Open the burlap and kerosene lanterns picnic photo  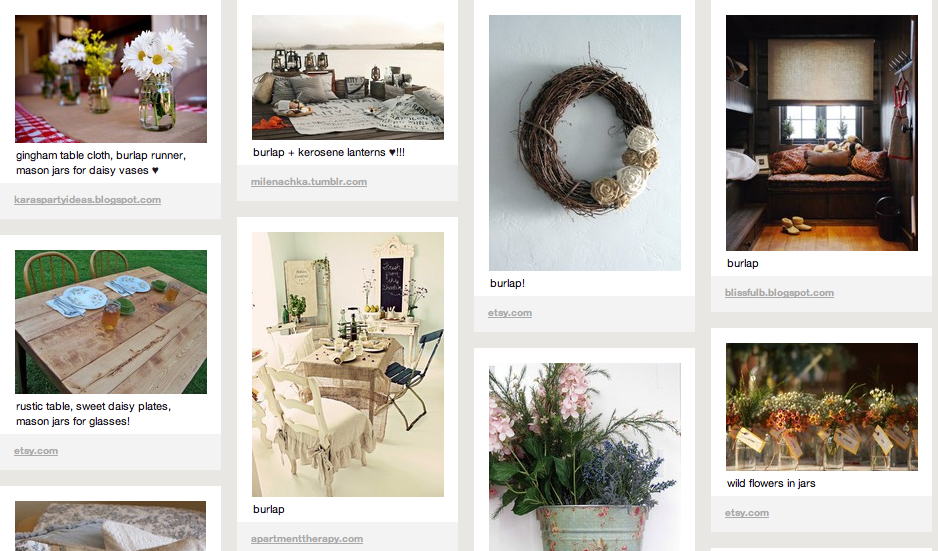(348, 78)
